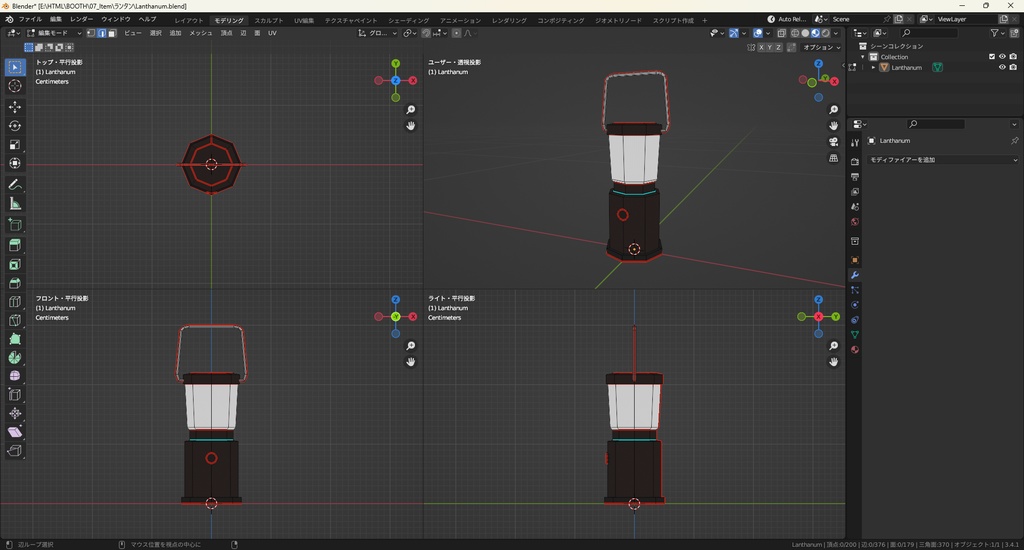Switch to the スカルプト workspace tab
Viewport: 1024px width, 550px height.
coord(268,20)
